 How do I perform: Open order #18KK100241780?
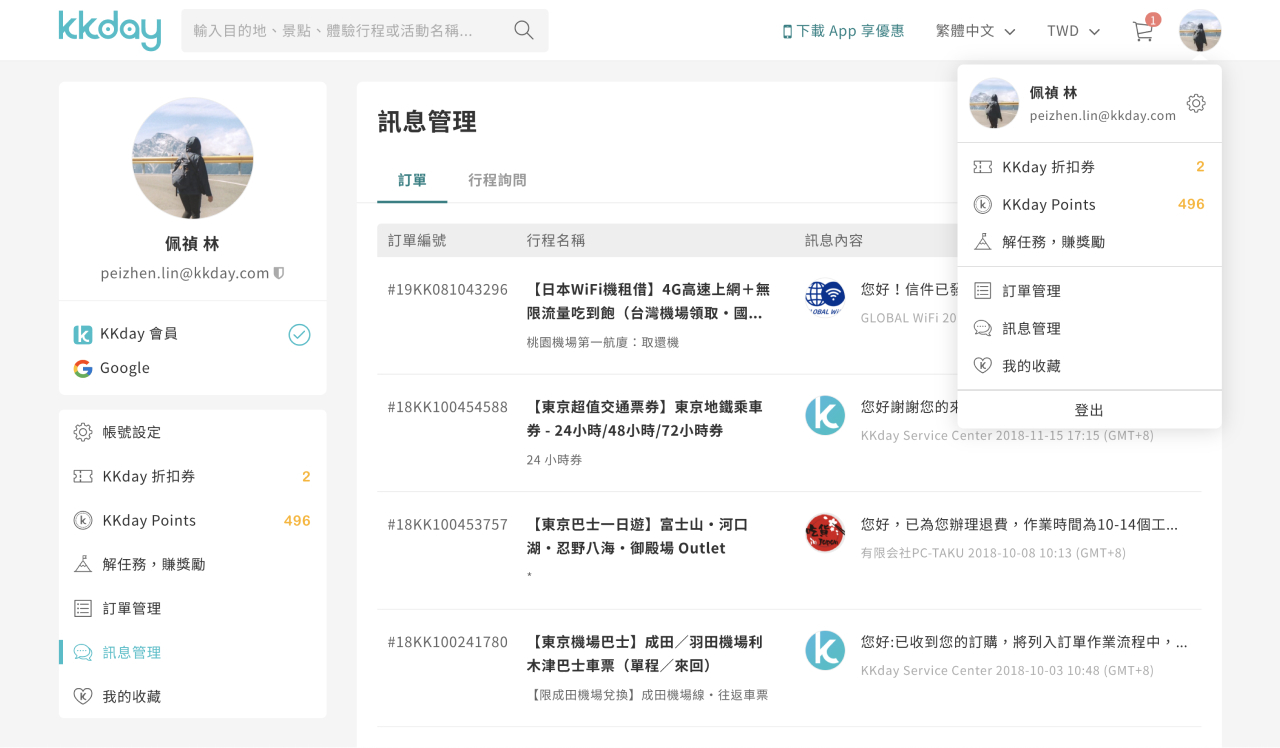(x=447, y=642)
